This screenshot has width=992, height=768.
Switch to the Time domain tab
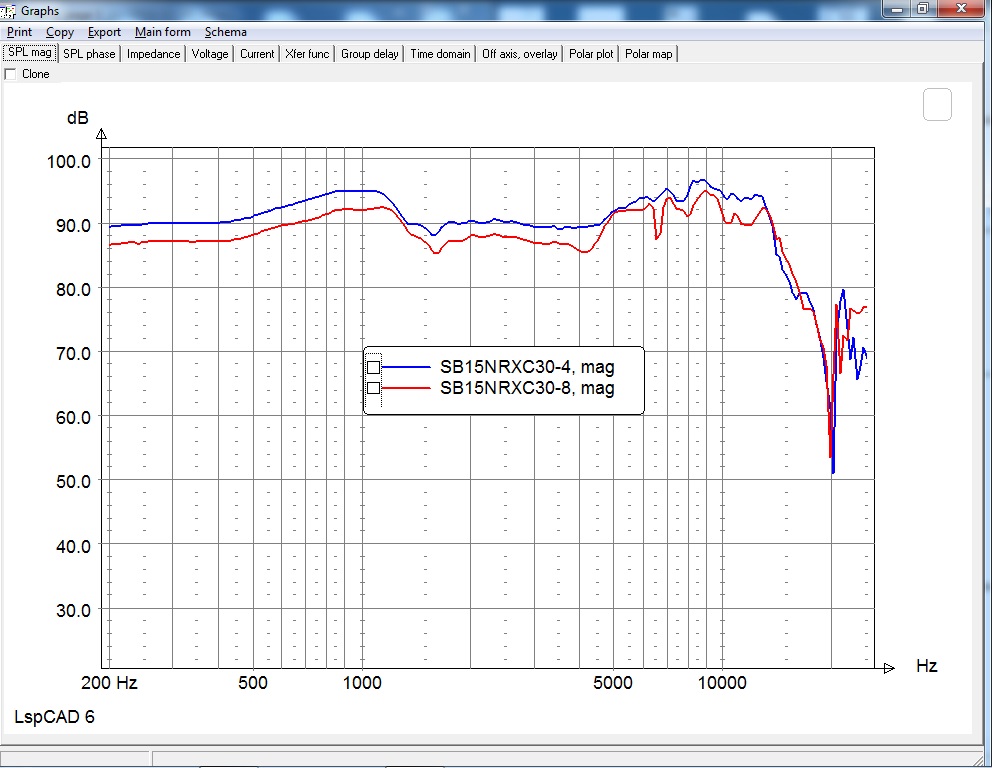point(440,54)
